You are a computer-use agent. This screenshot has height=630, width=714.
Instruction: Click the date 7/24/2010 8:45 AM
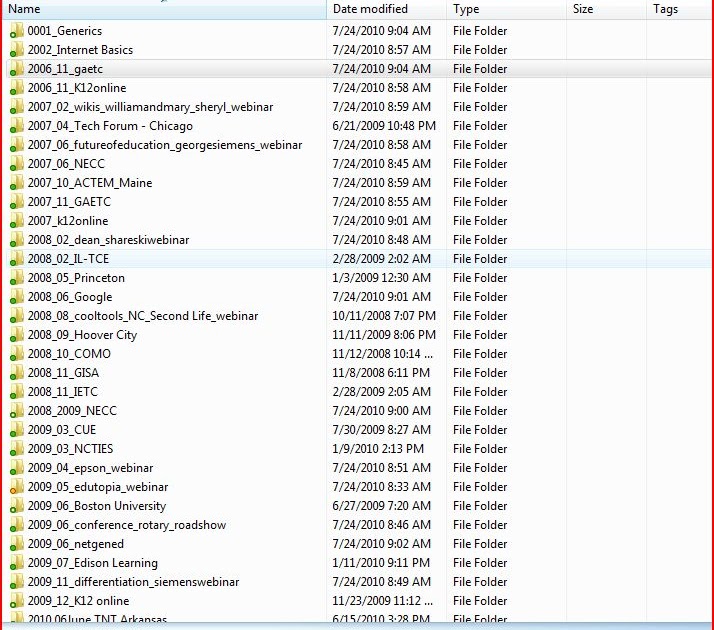point(382,164)
